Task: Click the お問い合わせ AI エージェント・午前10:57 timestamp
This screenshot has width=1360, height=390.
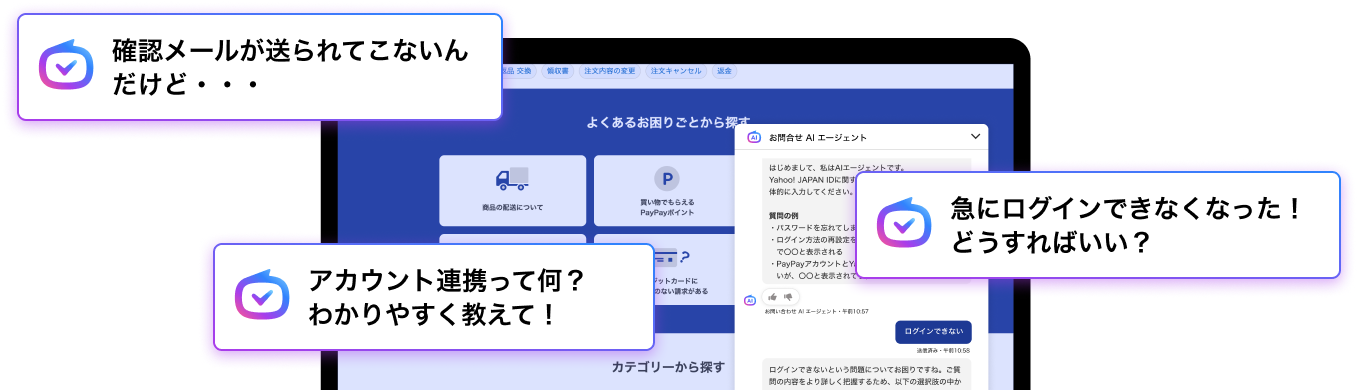Action: 817,312
